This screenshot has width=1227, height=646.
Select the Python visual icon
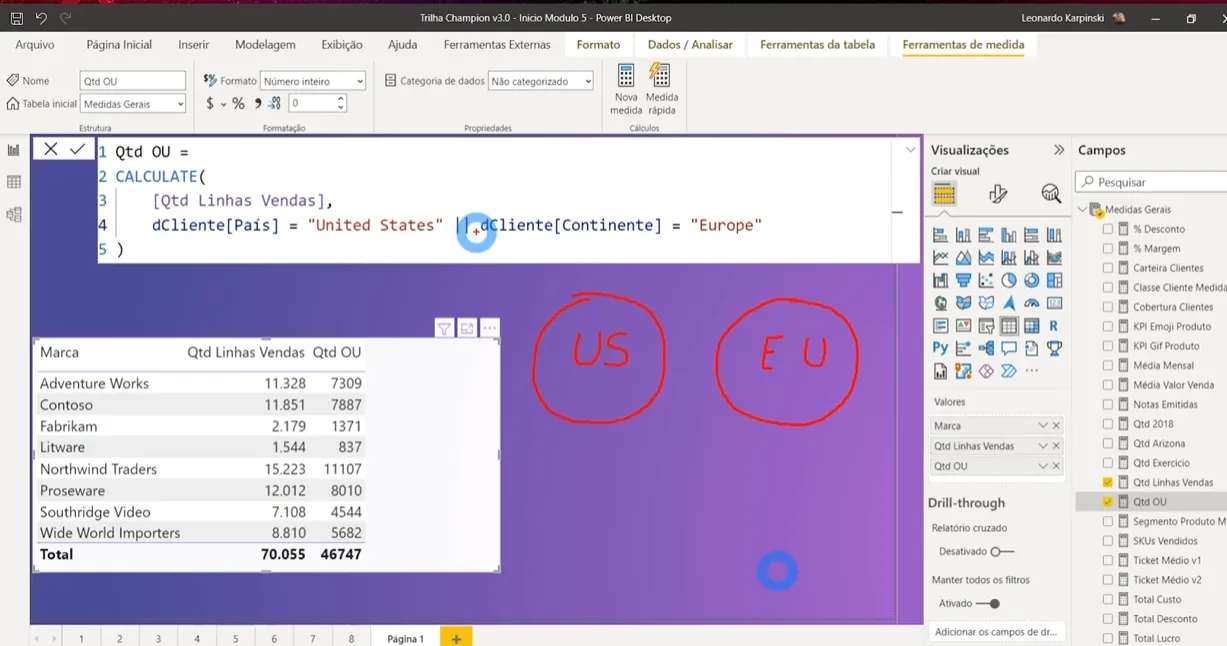(x=940, y=348)
